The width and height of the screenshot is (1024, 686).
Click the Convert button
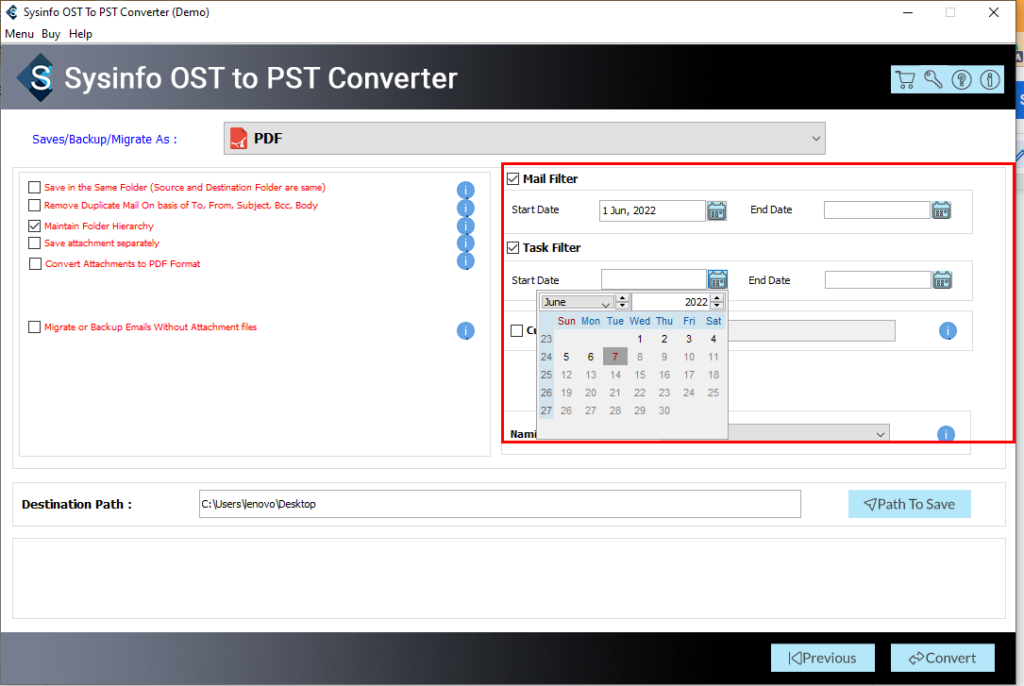coord(942,658)
